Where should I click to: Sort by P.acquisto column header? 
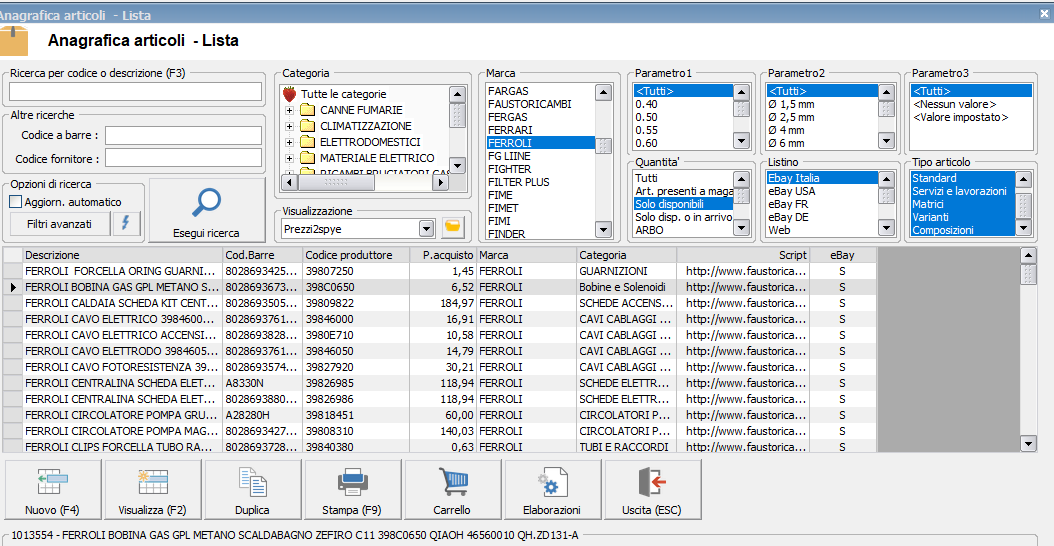(x=443, y=255)
